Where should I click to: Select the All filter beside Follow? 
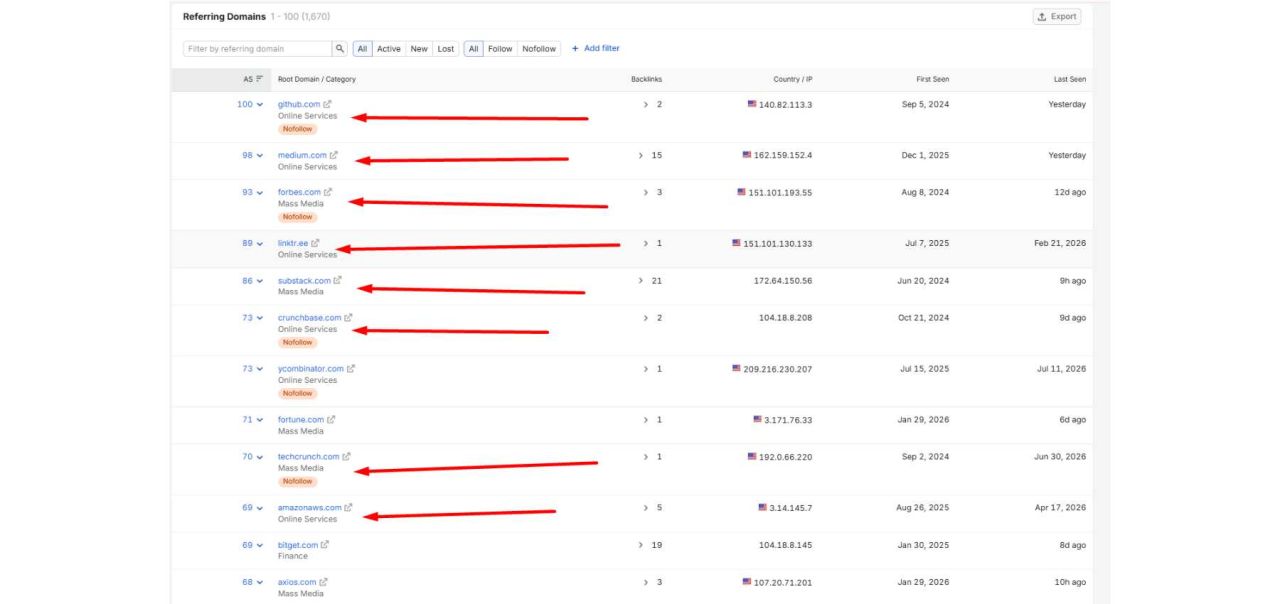(x=474, y=48)
